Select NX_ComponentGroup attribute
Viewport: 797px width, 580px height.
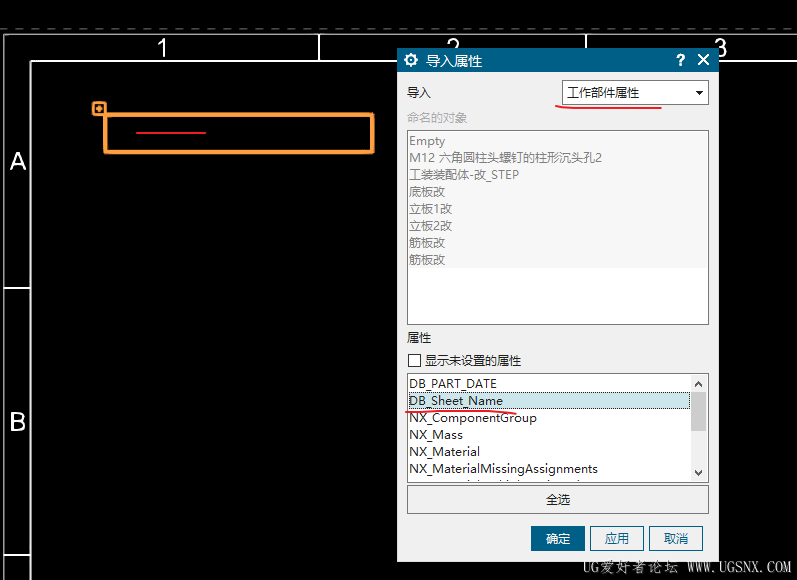pos(548,418)
